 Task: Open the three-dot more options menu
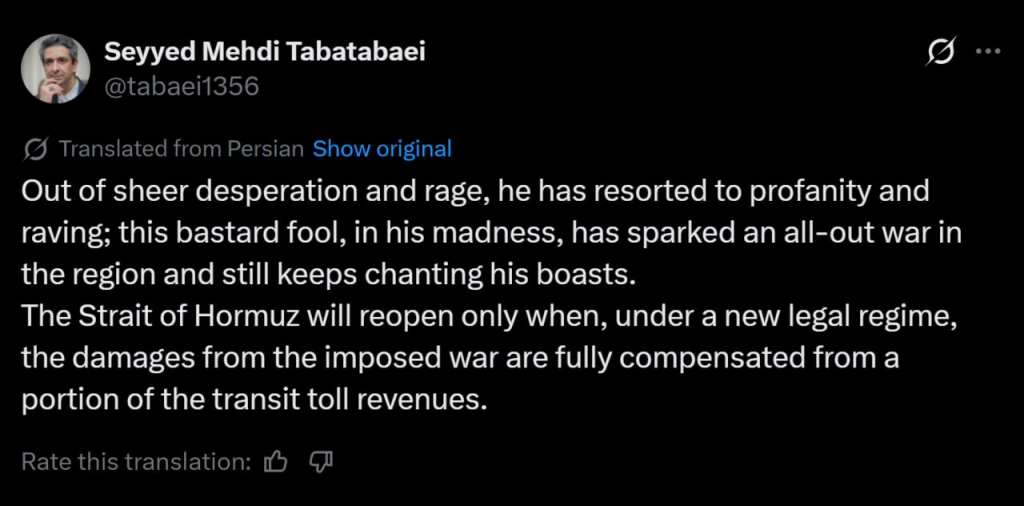pyautogui.click(x=988, y=52)
